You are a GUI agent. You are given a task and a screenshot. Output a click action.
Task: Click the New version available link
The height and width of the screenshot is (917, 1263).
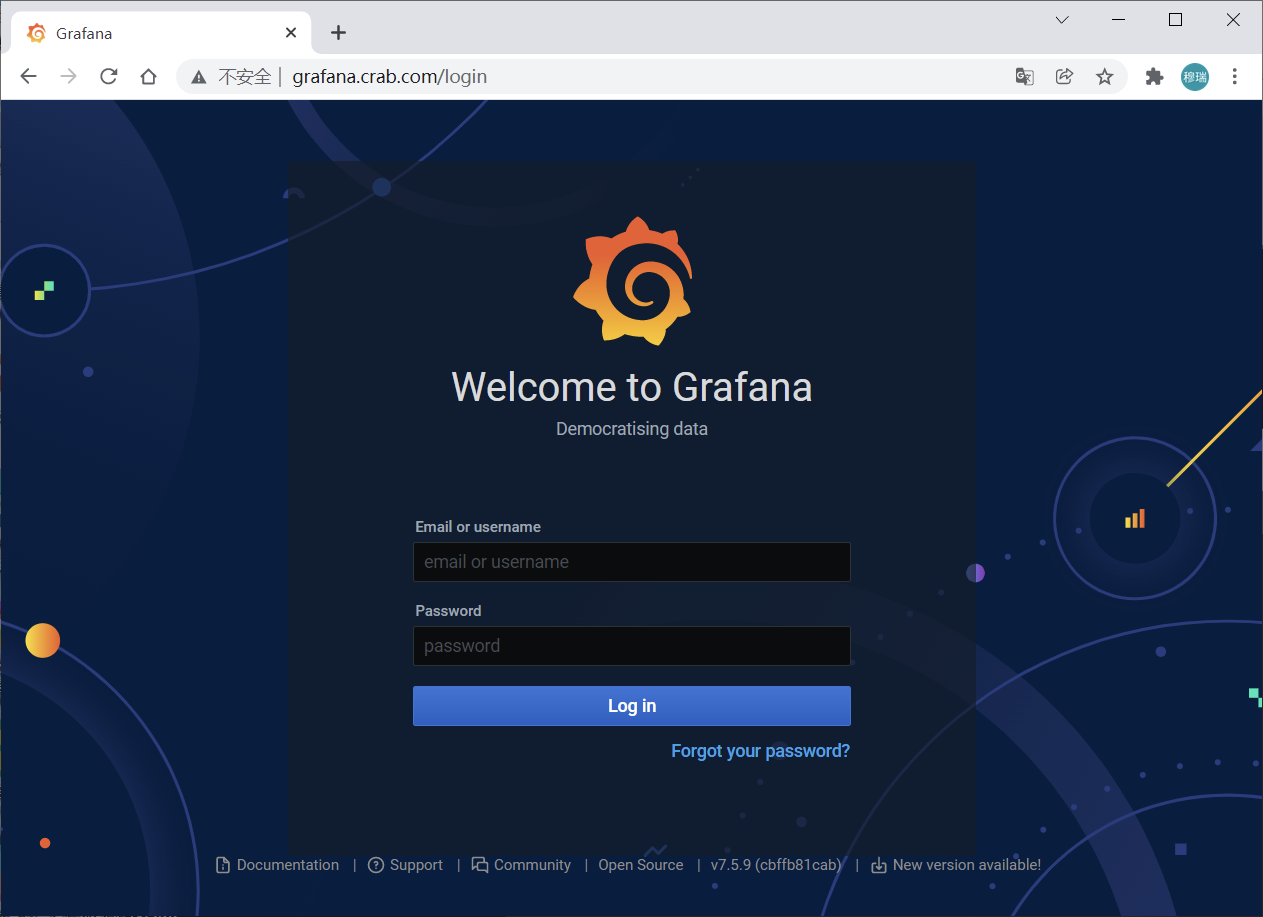967,865
